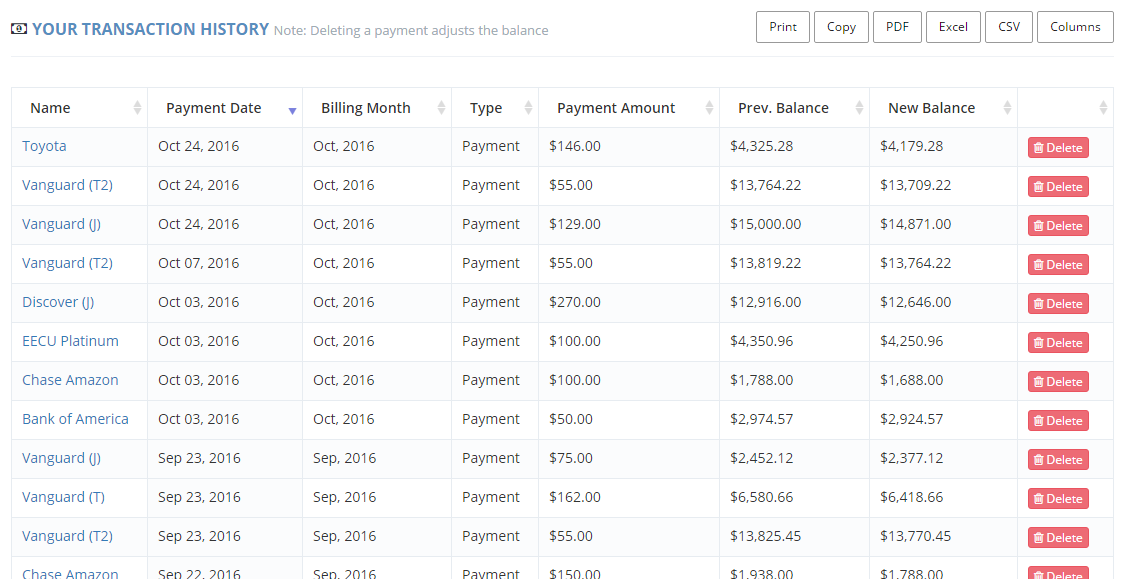This screenshot has width=1125, height=579.
Task: Open Vanguard (T2) link dated Oct 24
Action: point(67,185)
